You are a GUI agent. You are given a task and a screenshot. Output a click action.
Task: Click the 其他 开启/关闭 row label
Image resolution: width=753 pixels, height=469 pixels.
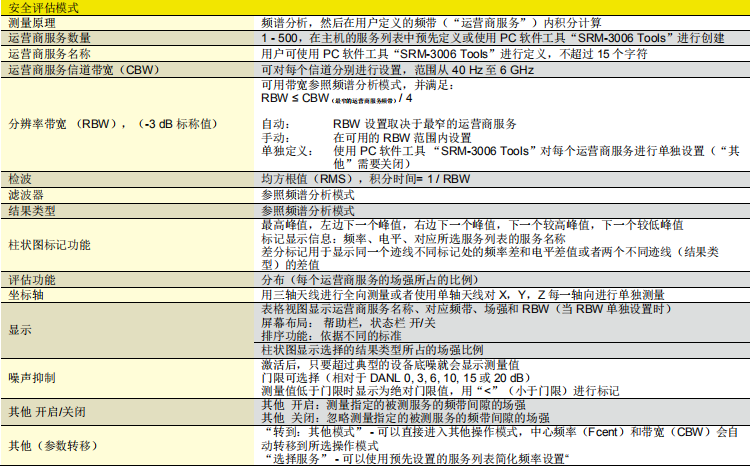(x=48, y=412)
